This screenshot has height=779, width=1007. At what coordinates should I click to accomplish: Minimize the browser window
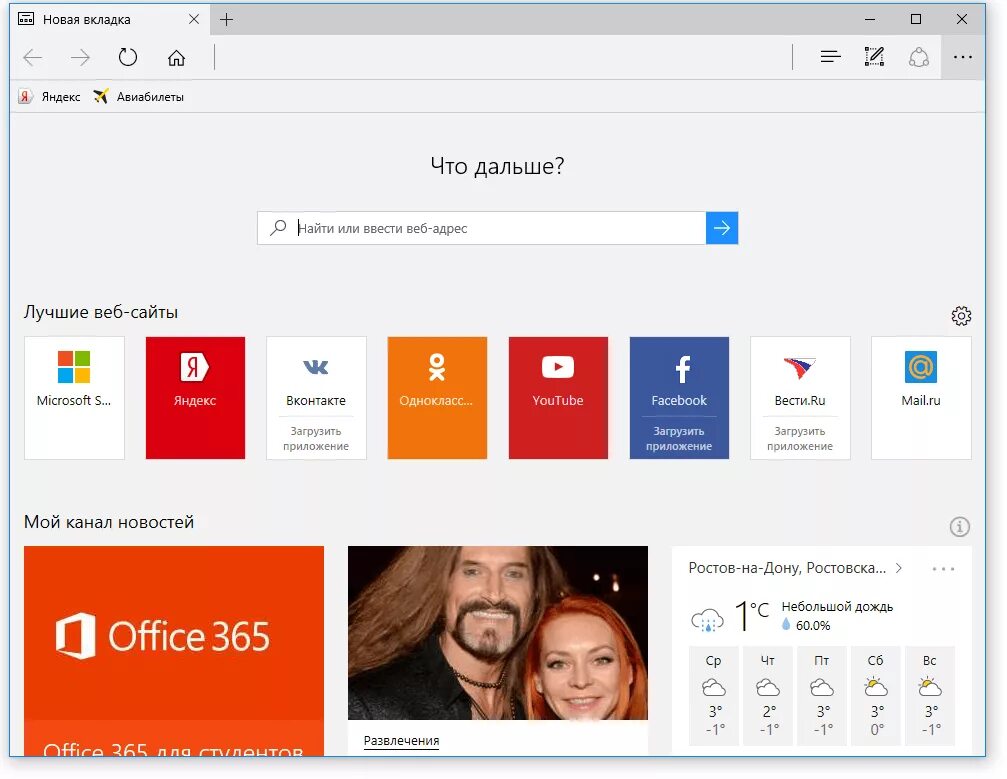[870, 19]
